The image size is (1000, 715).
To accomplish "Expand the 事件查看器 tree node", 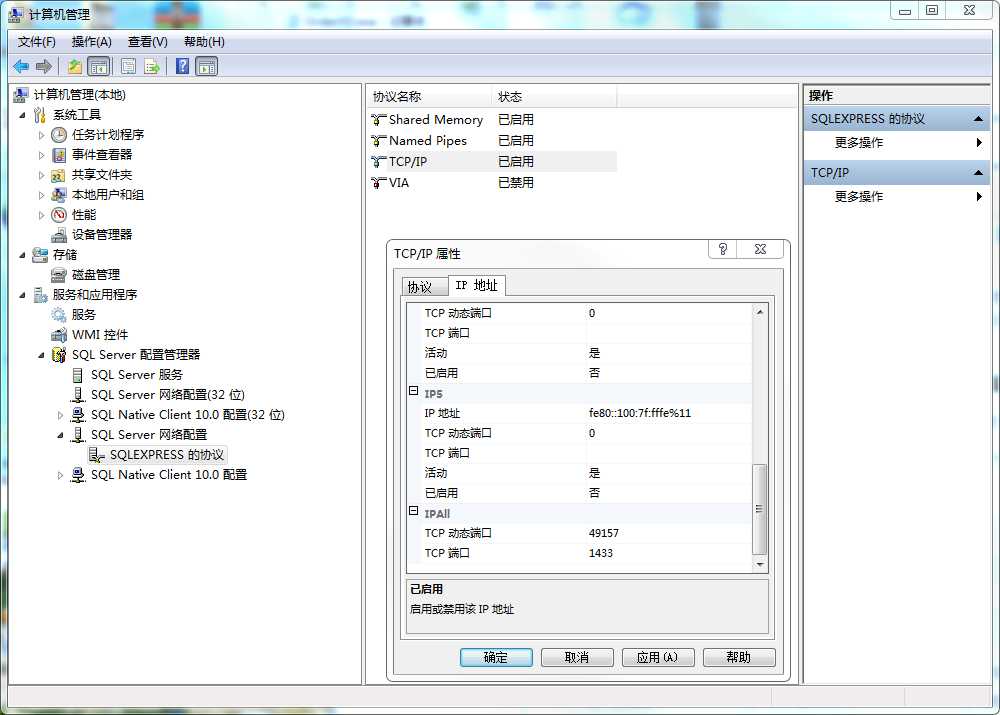I will click(x=41, y=155).
